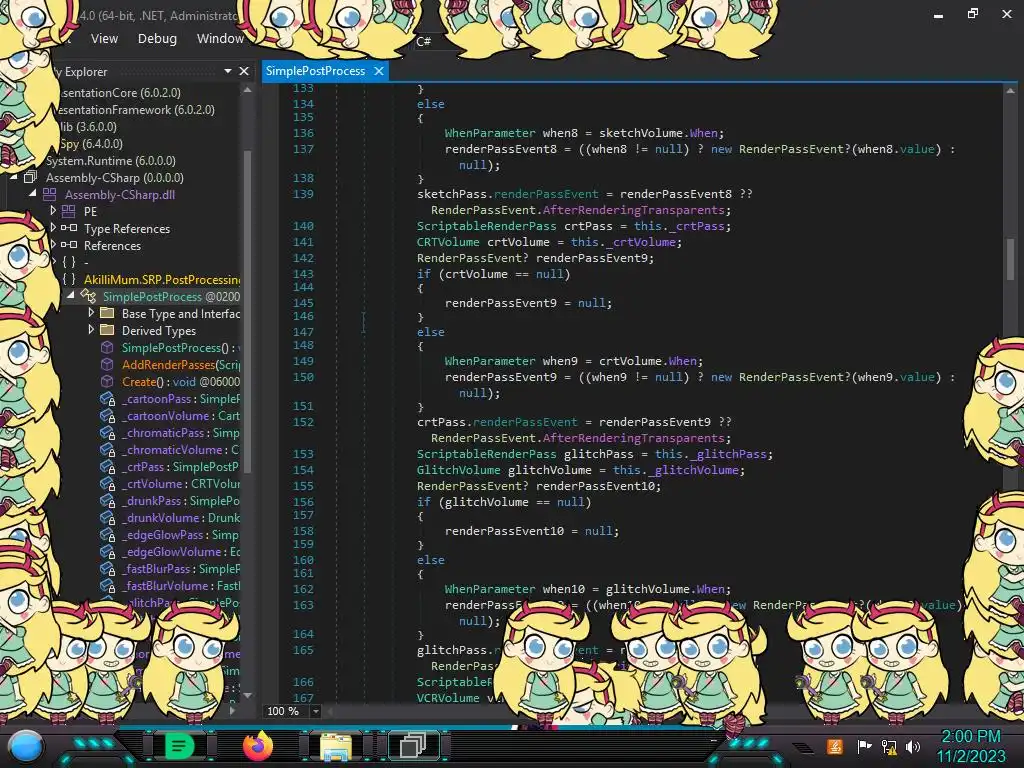This screenshot has height=768, width=1024.
Task: Click Assembly Explorer scroll-down arrow
Action: click(248, 696)
